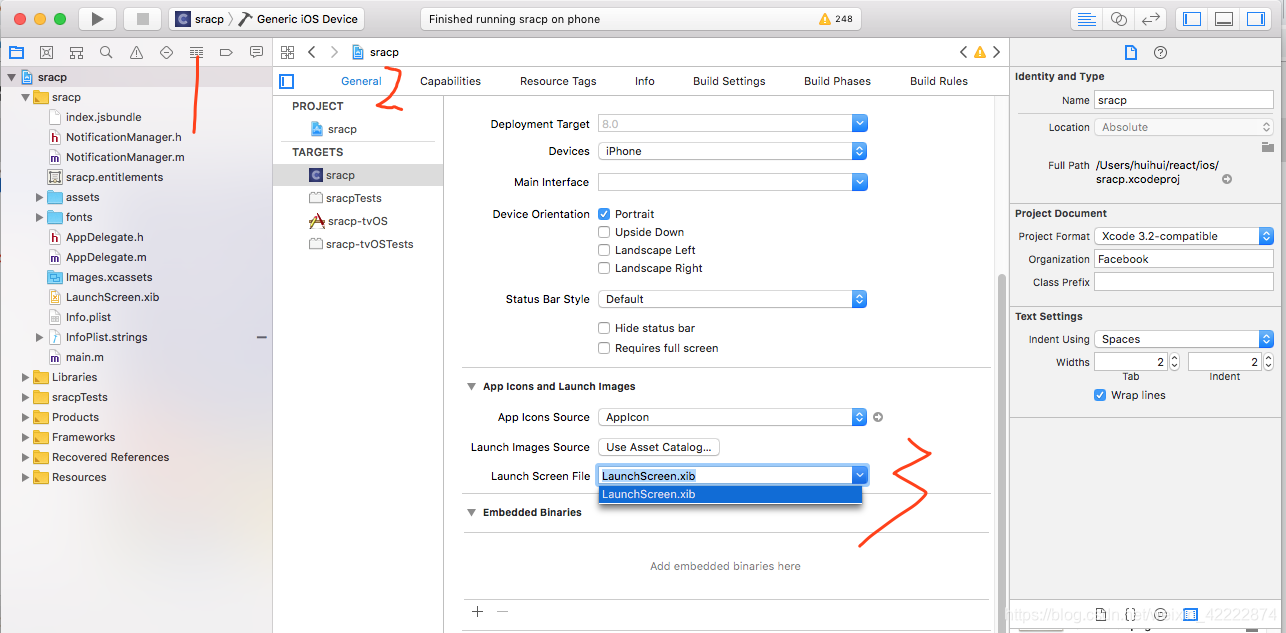Switch to the Build Rules tab
Viewport: 1286px width, 633px height.
coord(939,81)
